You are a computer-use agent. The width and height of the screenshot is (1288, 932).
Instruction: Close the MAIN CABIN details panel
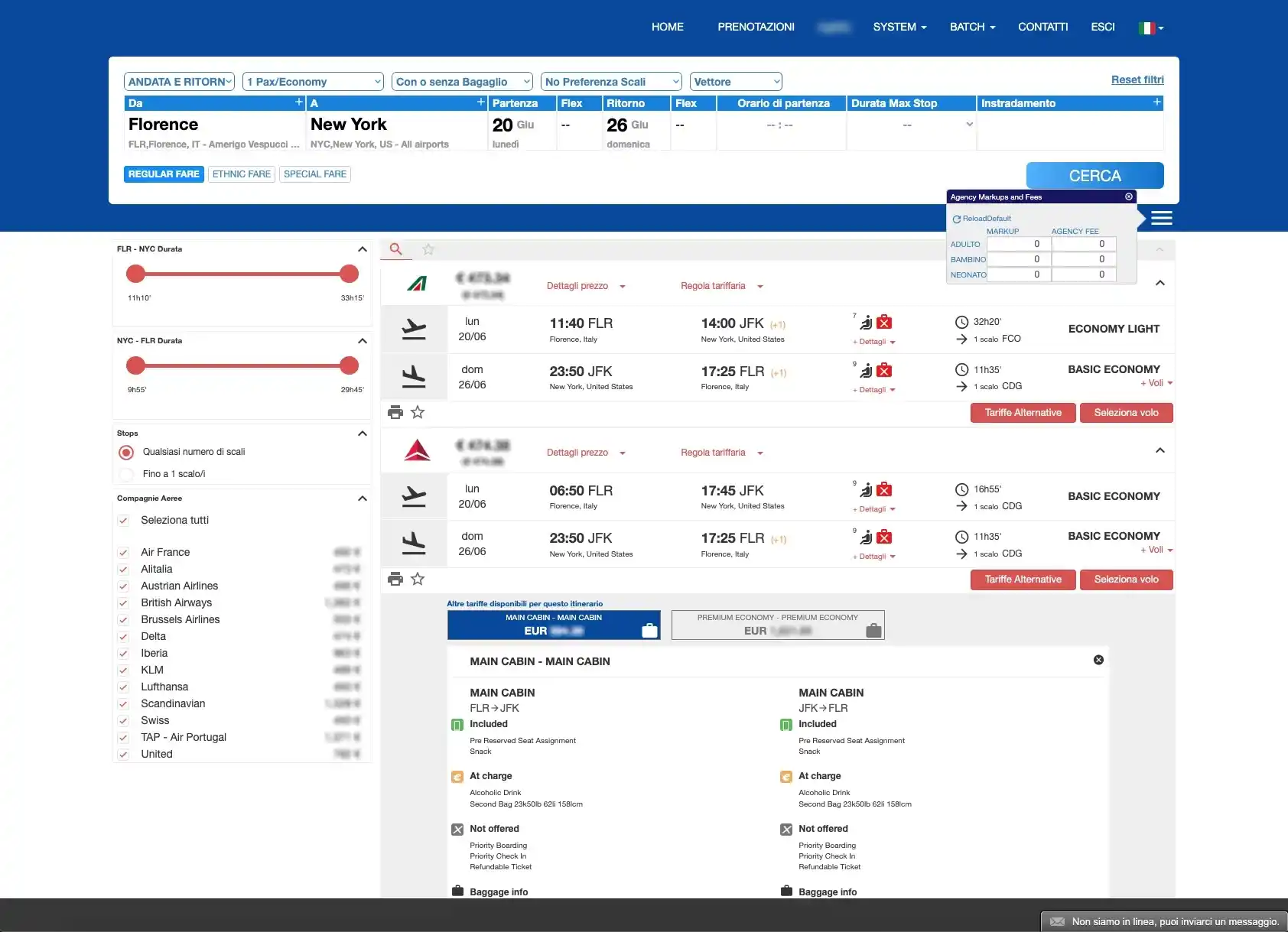pyautogui.click(x=1098, y=660)
